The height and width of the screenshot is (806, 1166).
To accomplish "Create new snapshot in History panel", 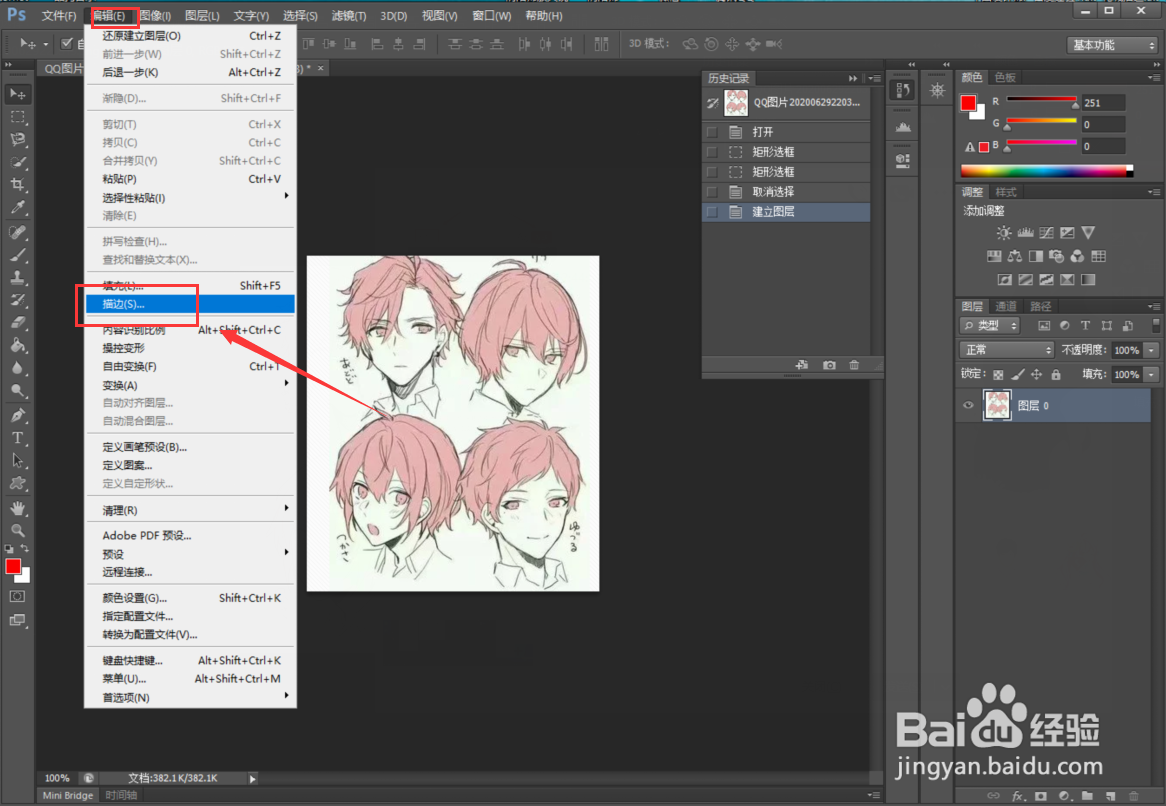I will (828, 365).
